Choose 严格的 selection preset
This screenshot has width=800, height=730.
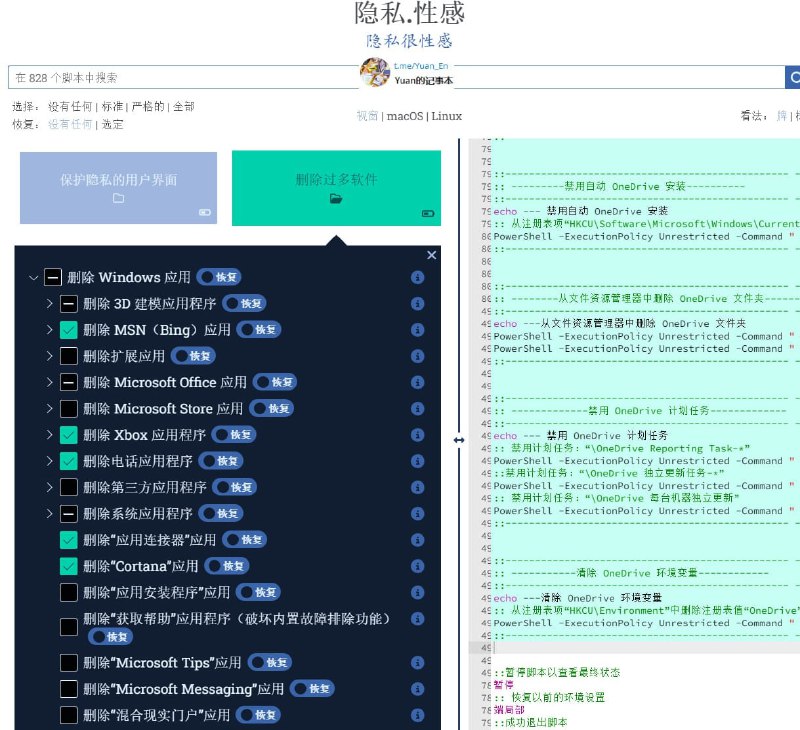pyautogui.click(x=148, y=106)
